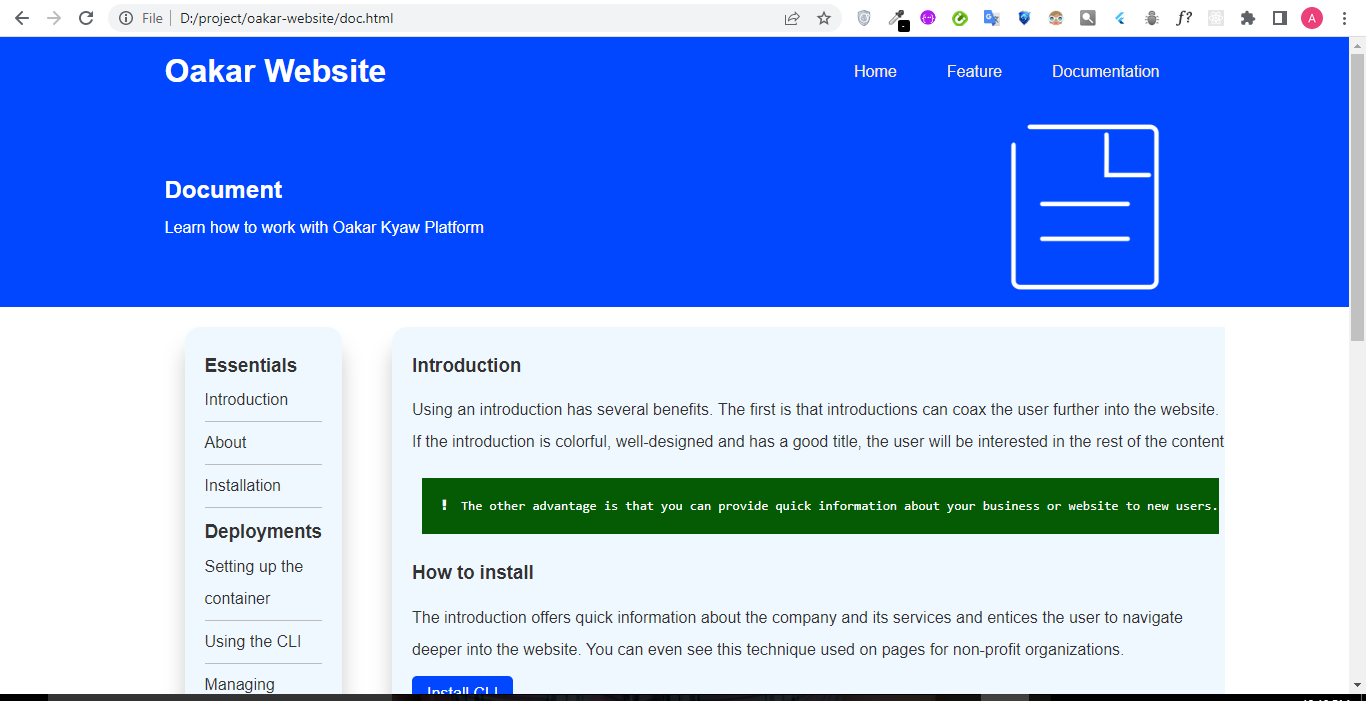
Task: Open the Chrome profile menu
Action: coord(1312,17)
